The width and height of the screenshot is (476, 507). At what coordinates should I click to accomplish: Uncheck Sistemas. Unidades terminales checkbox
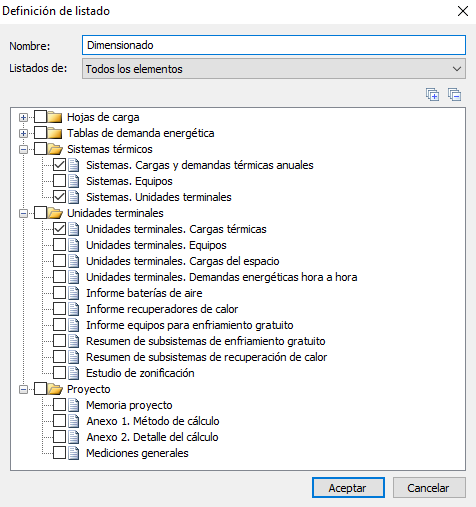pos(59,197)
